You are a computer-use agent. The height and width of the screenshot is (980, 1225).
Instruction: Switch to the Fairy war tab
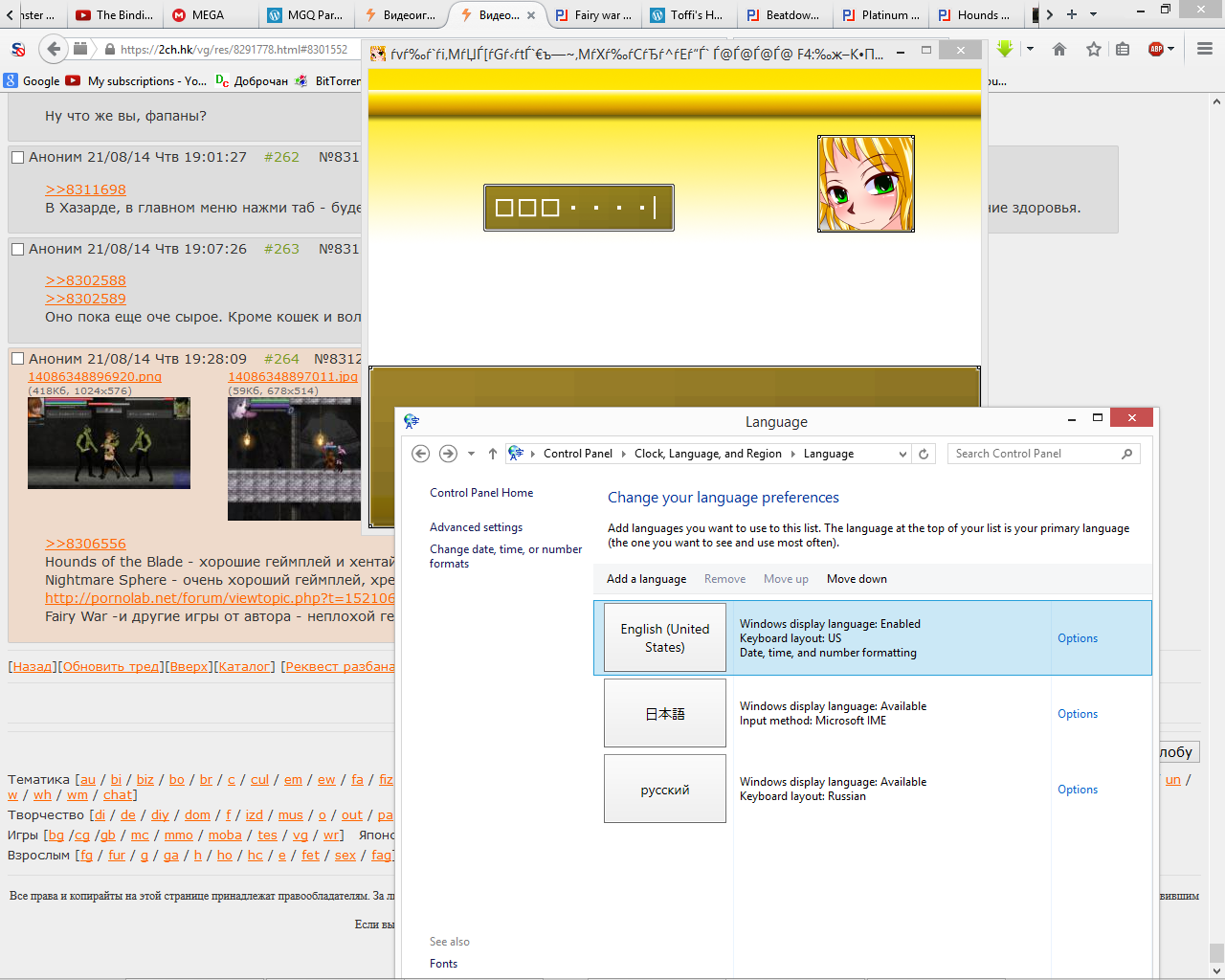click(593, 14)
